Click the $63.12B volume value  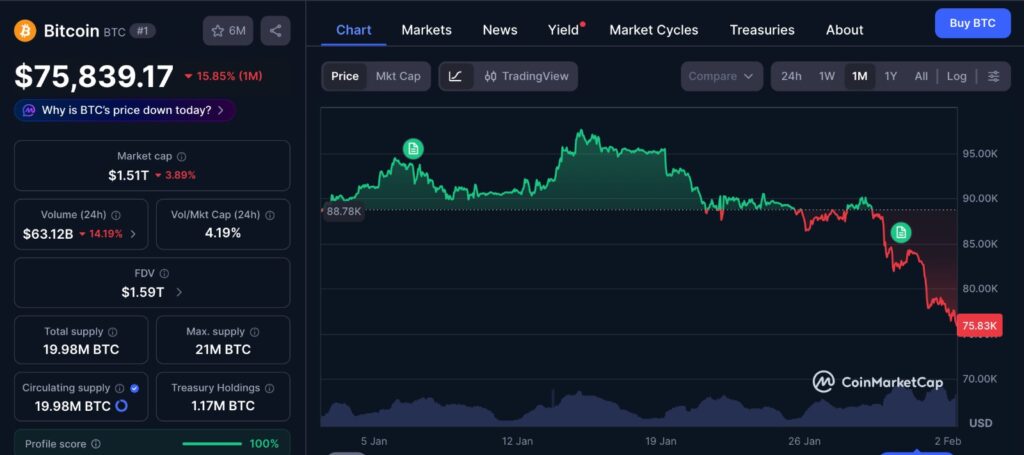(x=48, y=234)
